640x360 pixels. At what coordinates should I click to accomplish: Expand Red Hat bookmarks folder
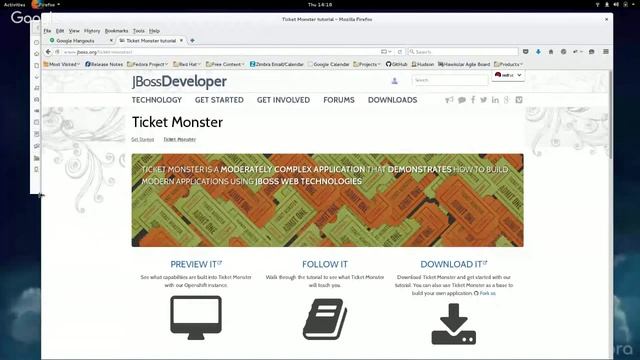click(x=187, y=64)
